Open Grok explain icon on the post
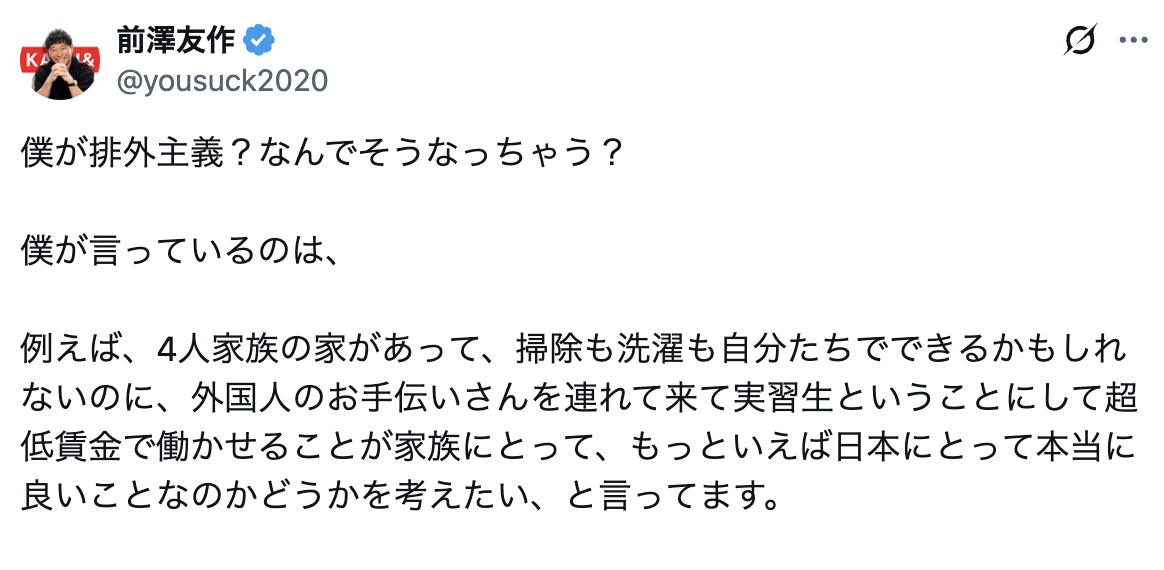This screenshot has height=570, width=1164. pyautogui.click(x=1080, y=39)
